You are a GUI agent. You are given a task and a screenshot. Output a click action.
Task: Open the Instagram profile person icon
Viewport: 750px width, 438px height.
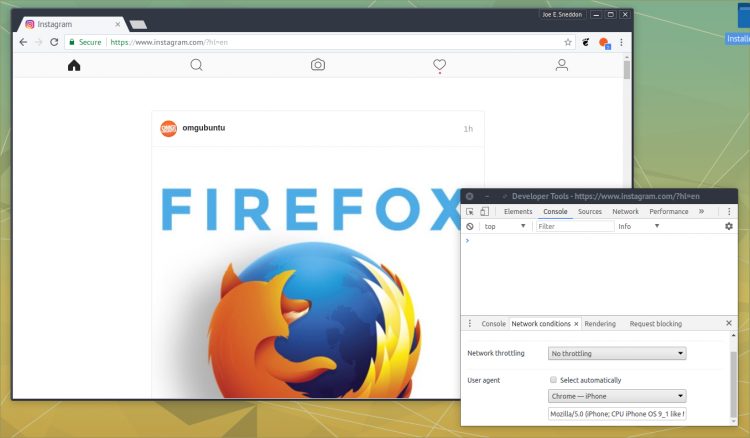(x=562, y=65)
